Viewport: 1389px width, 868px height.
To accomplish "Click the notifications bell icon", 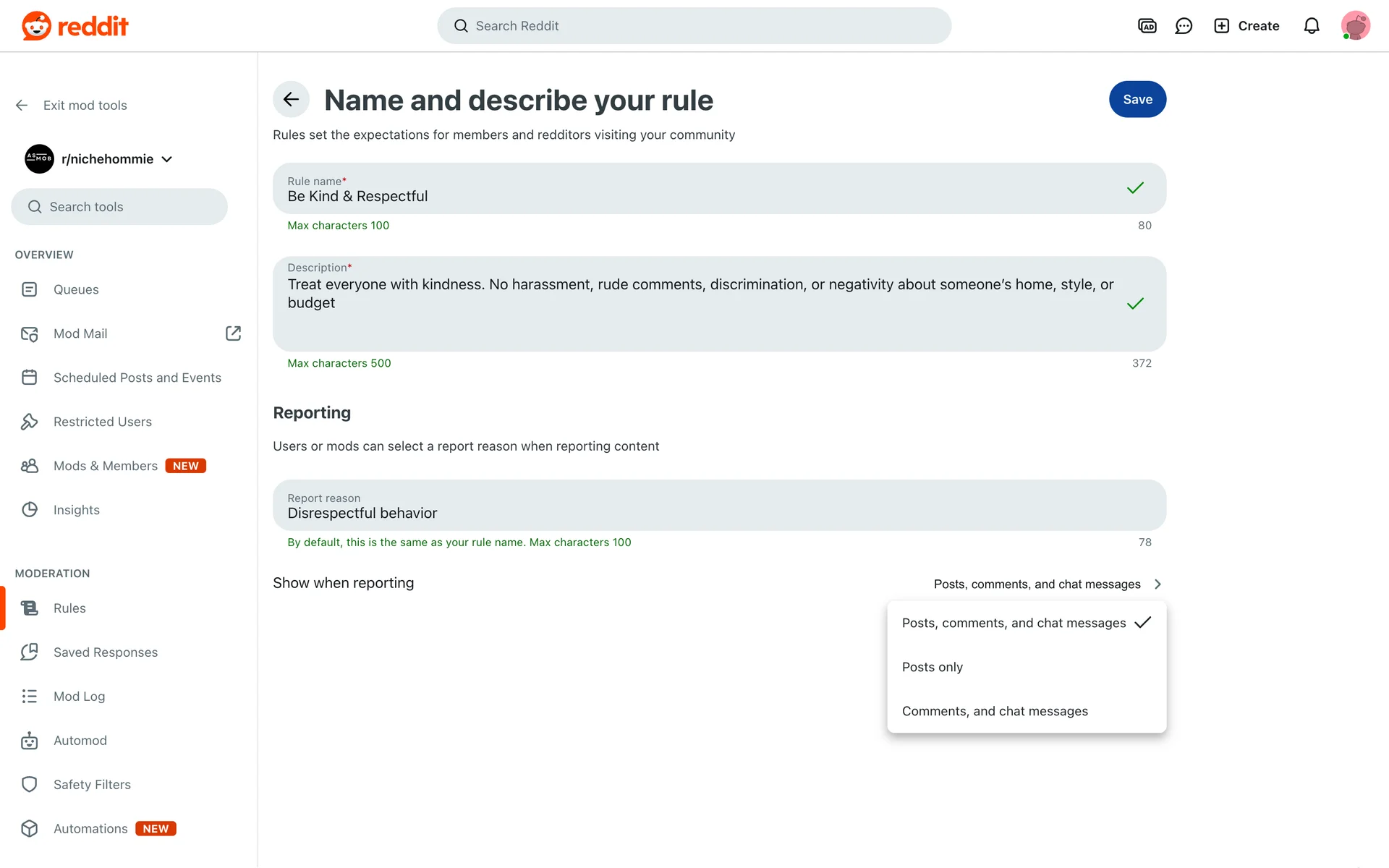I will pos(1312,26).
